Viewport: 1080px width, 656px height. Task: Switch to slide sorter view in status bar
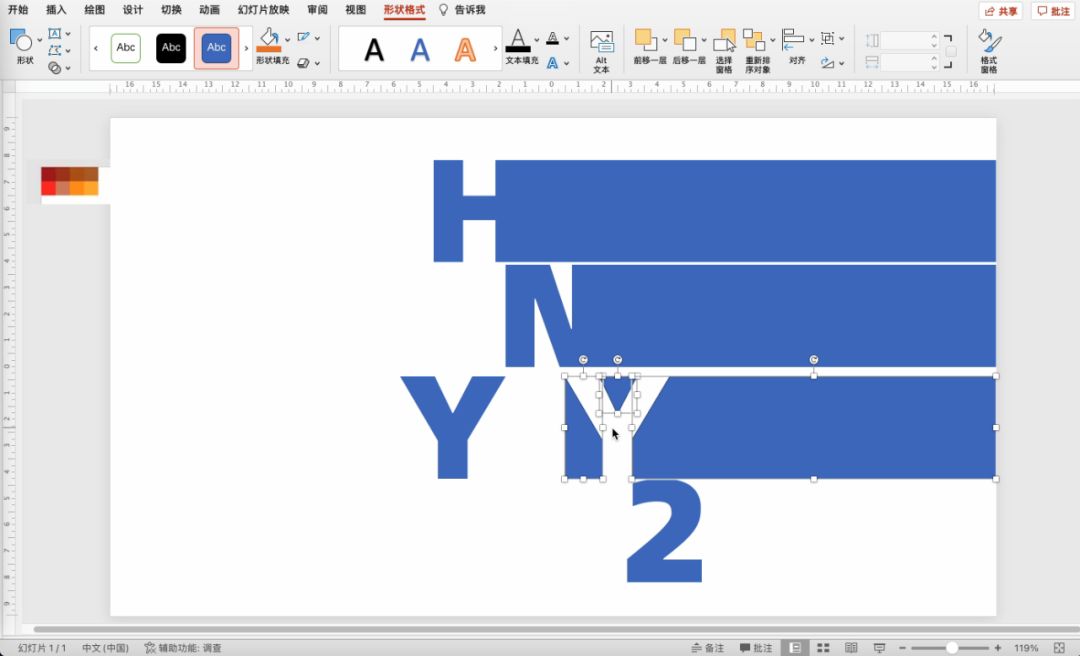point(824,648)
